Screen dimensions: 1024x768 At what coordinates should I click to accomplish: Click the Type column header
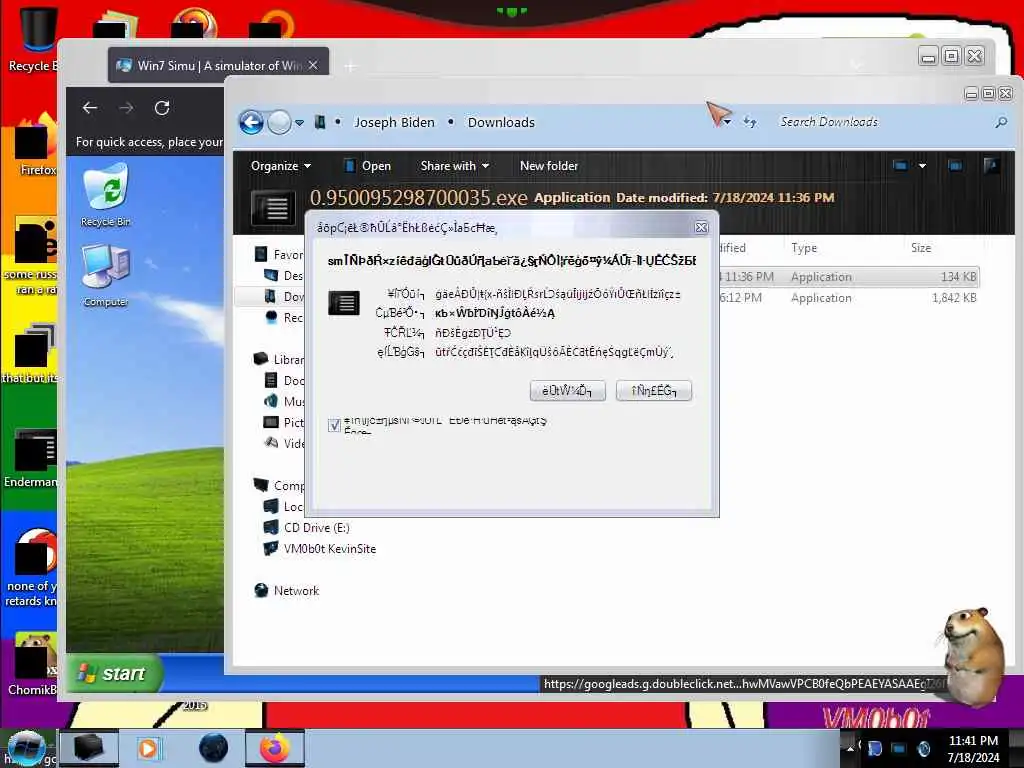(x=804, y=248)
